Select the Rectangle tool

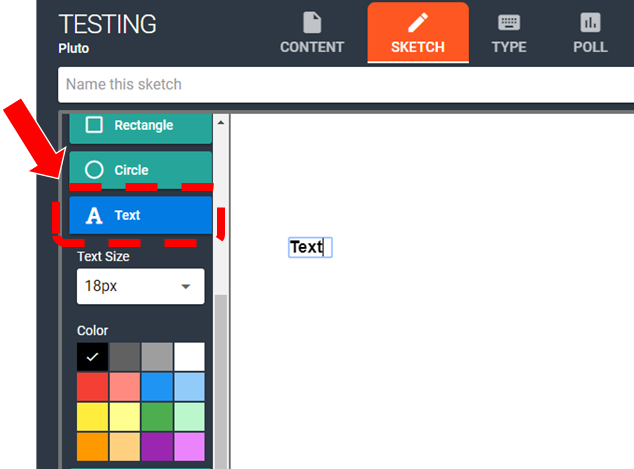click(x=141, y=128)
